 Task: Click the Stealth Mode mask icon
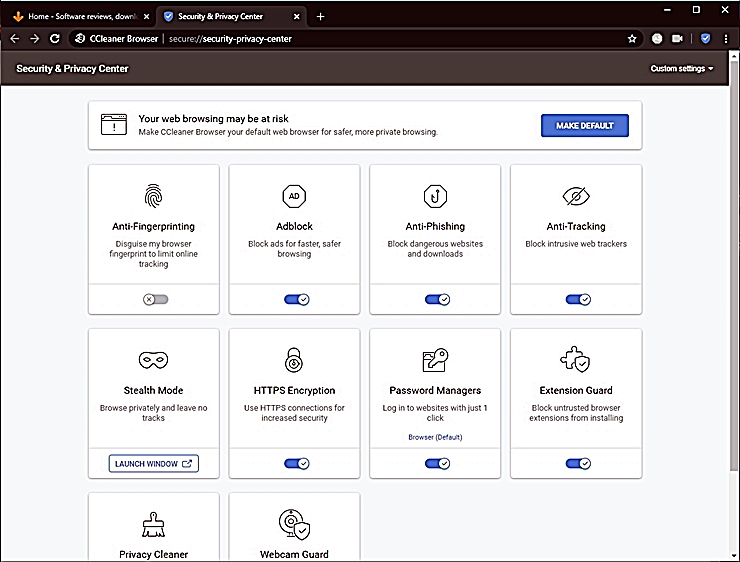point(153,360)
